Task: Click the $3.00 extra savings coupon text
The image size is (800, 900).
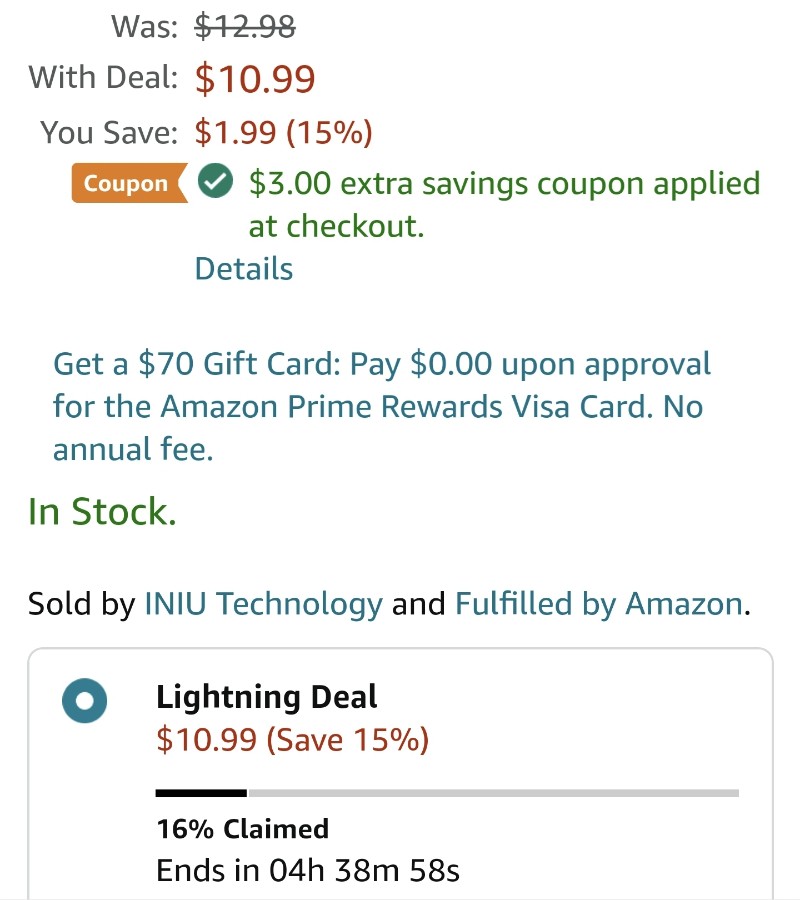Action: (x=505, y=204)
